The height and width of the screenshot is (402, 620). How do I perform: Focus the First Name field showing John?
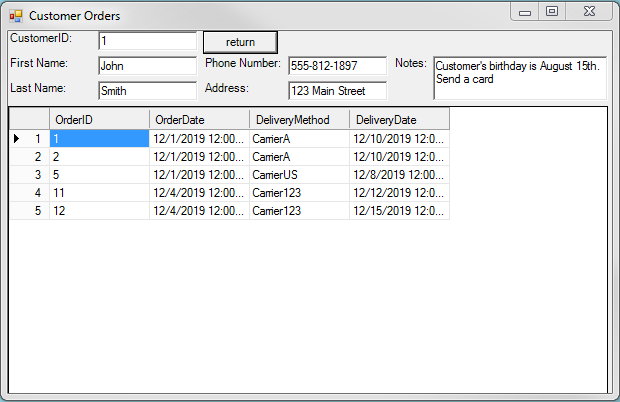click(147, 66)
